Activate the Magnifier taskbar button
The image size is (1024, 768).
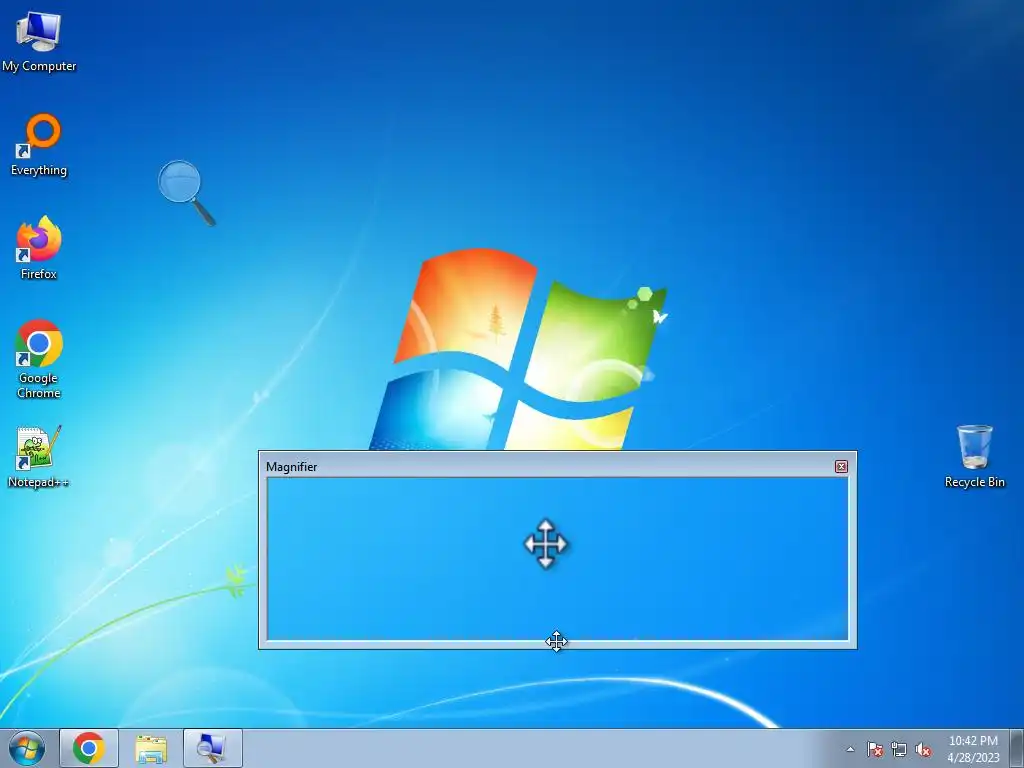click(213, 748)
